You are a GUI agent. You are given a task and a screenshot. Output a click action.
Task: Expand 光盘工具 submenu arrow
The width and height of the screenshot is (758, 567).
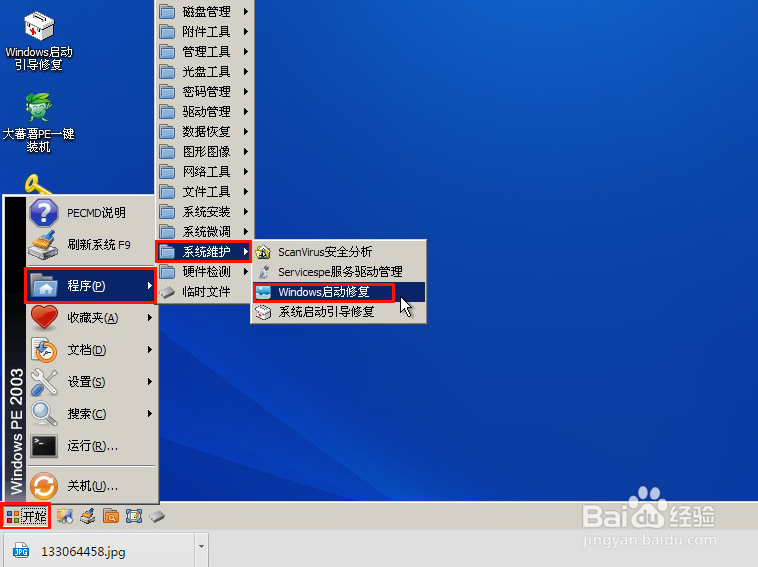(x=246, y=72)
